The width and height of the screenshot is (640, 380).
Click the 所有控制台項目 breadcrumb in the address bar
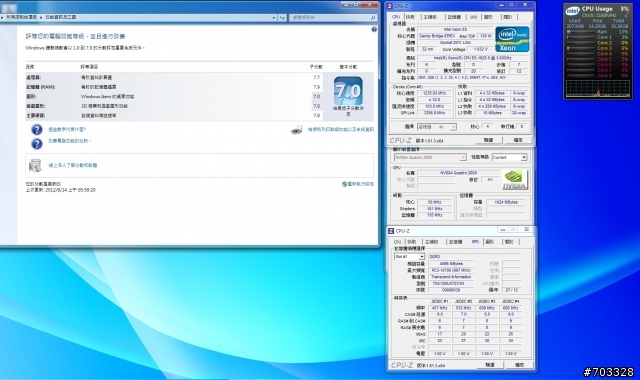click(21, 17)
